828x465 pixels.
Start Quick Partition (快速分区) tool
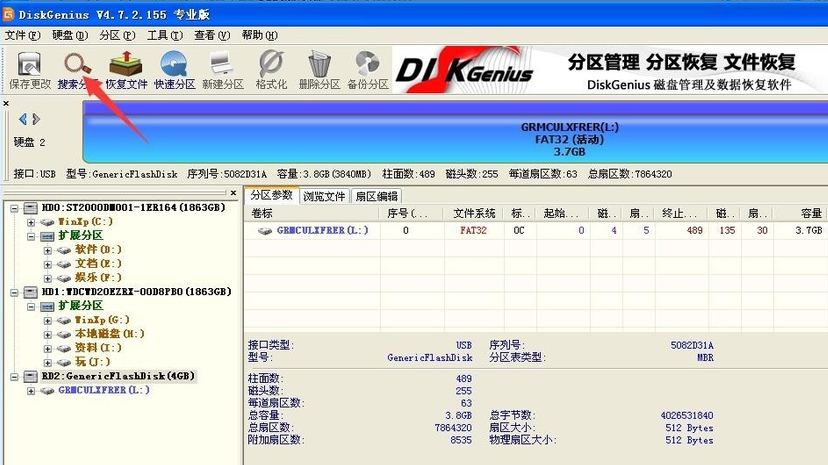[x=174, y=70]
